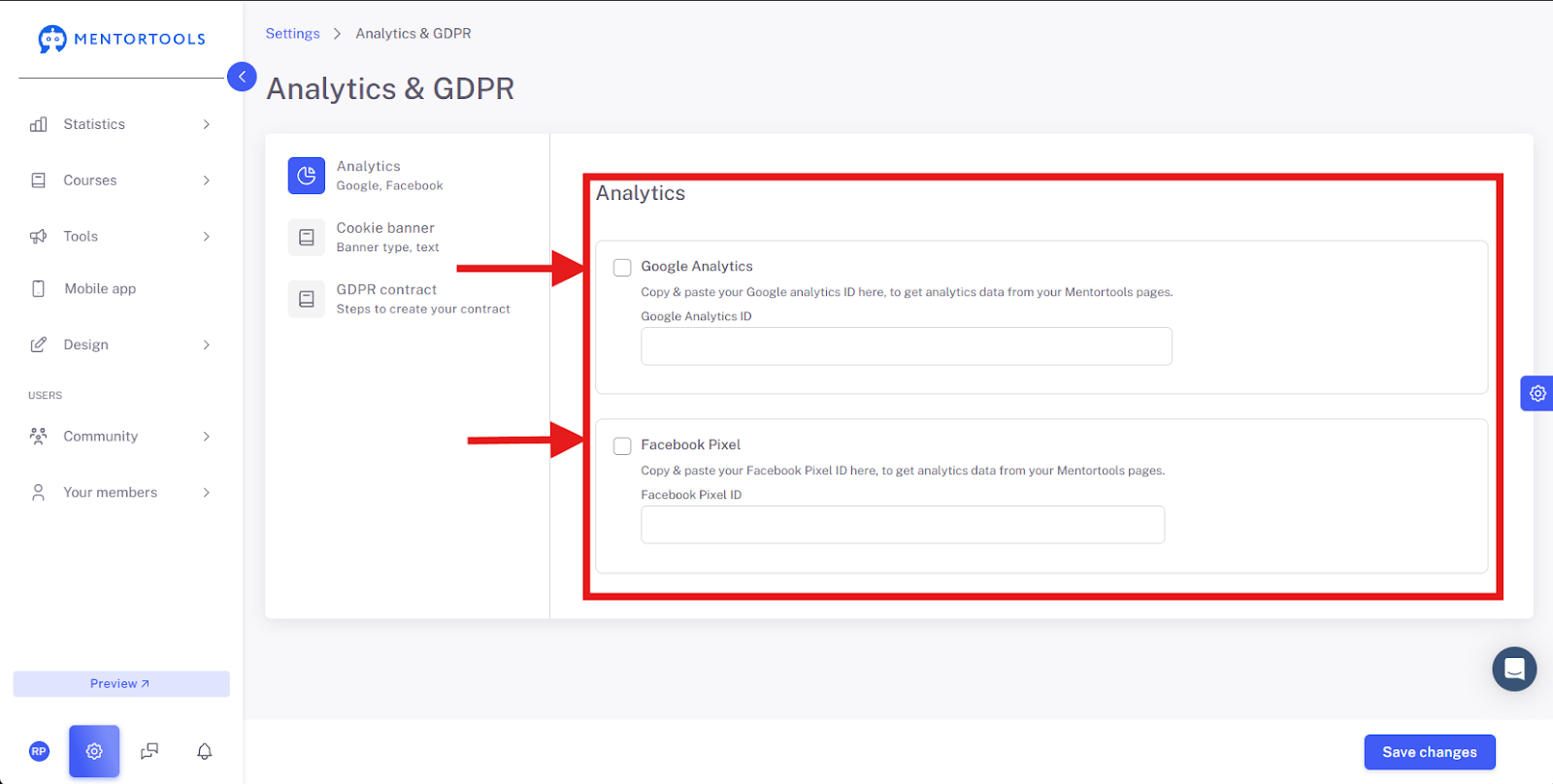The image size is (1553, 784).
Task: Click the Google Analytics ID label
Action: [x=696, y=316]
